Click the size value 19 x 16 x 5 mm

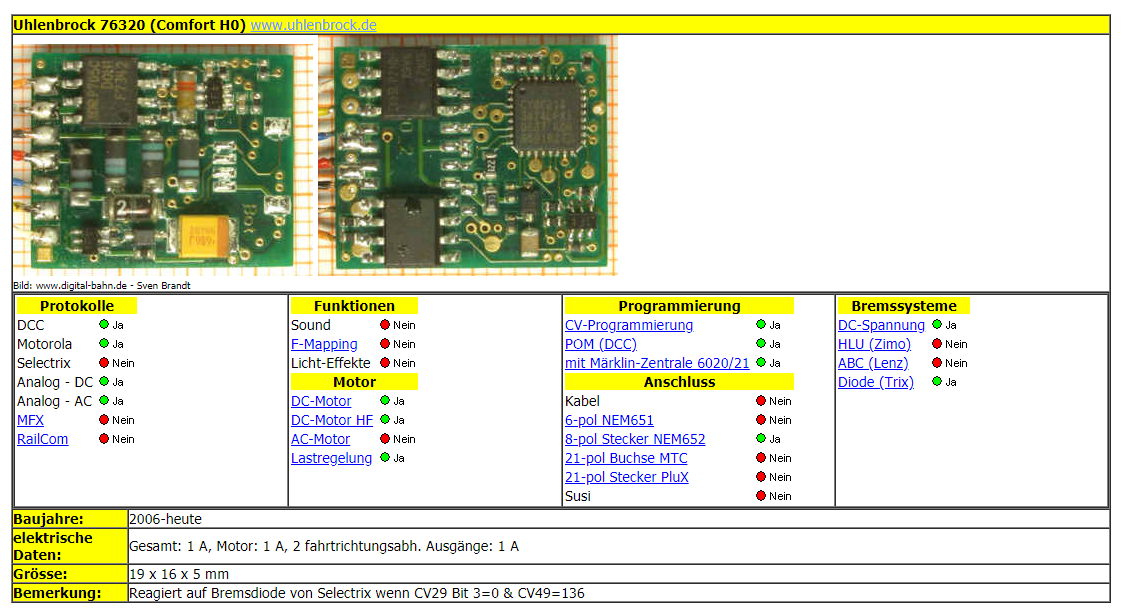pyautogui.click(x=179, y=574)
